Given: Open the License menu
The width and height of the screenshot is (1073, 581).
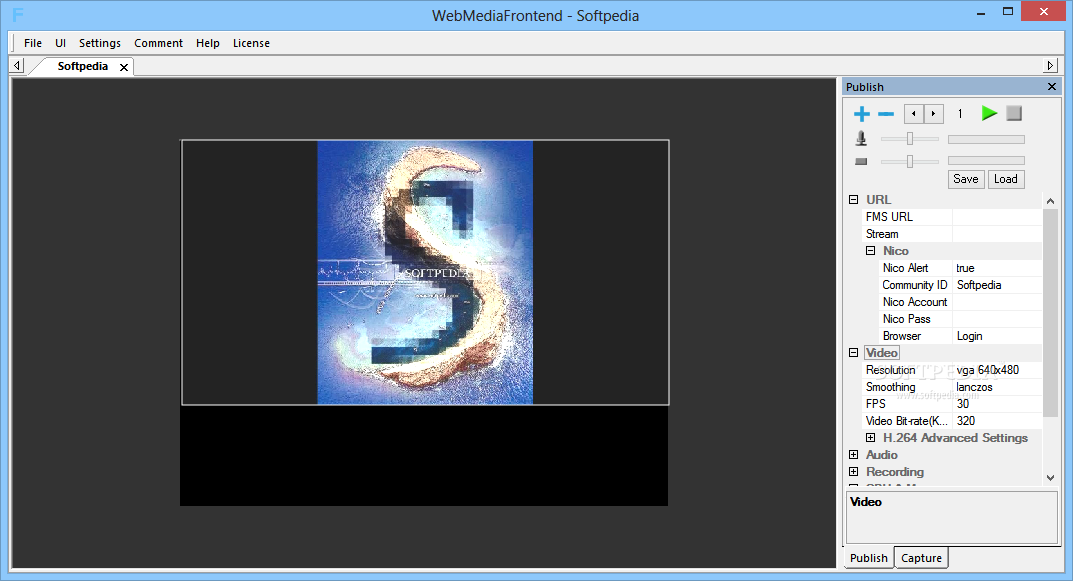Looking at the screenshot, I should pyautogui.click(x=251, y=43).
